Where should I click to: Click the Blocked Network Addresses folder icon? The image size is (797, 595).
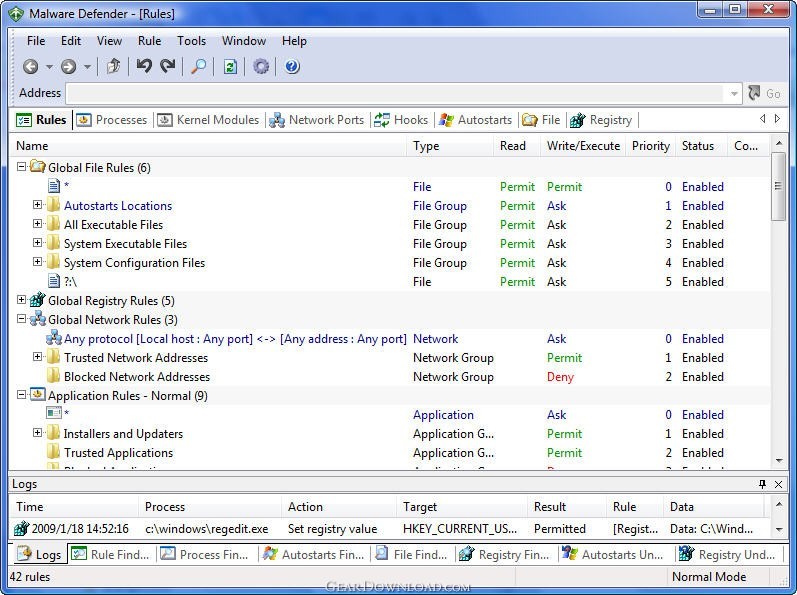coord(53,376)
